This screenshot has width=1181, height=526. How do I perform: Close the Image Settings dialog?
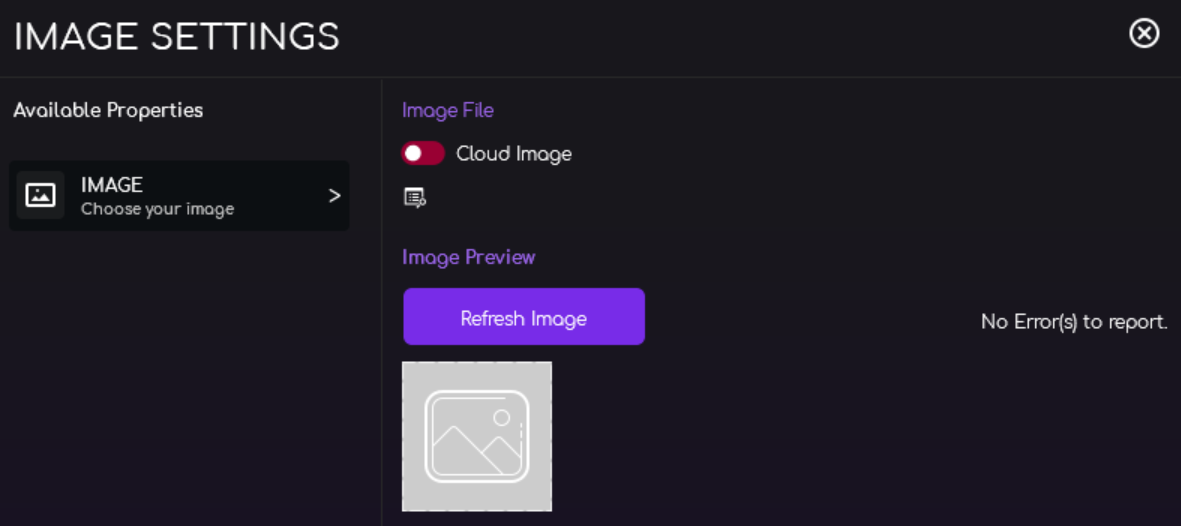pos(1144,33)
